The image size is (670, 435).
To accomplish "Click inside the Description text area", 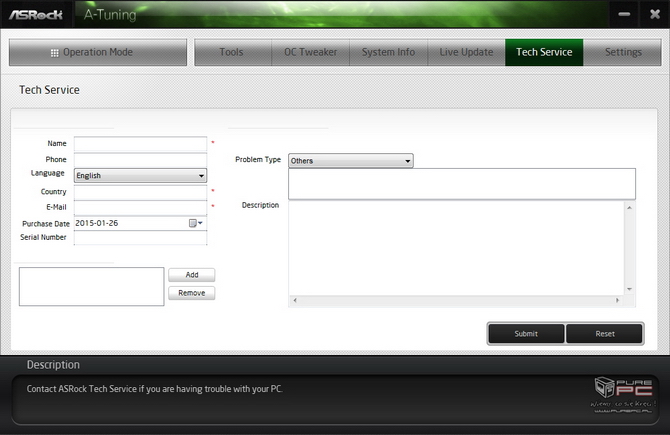I will tap(456, 248).
